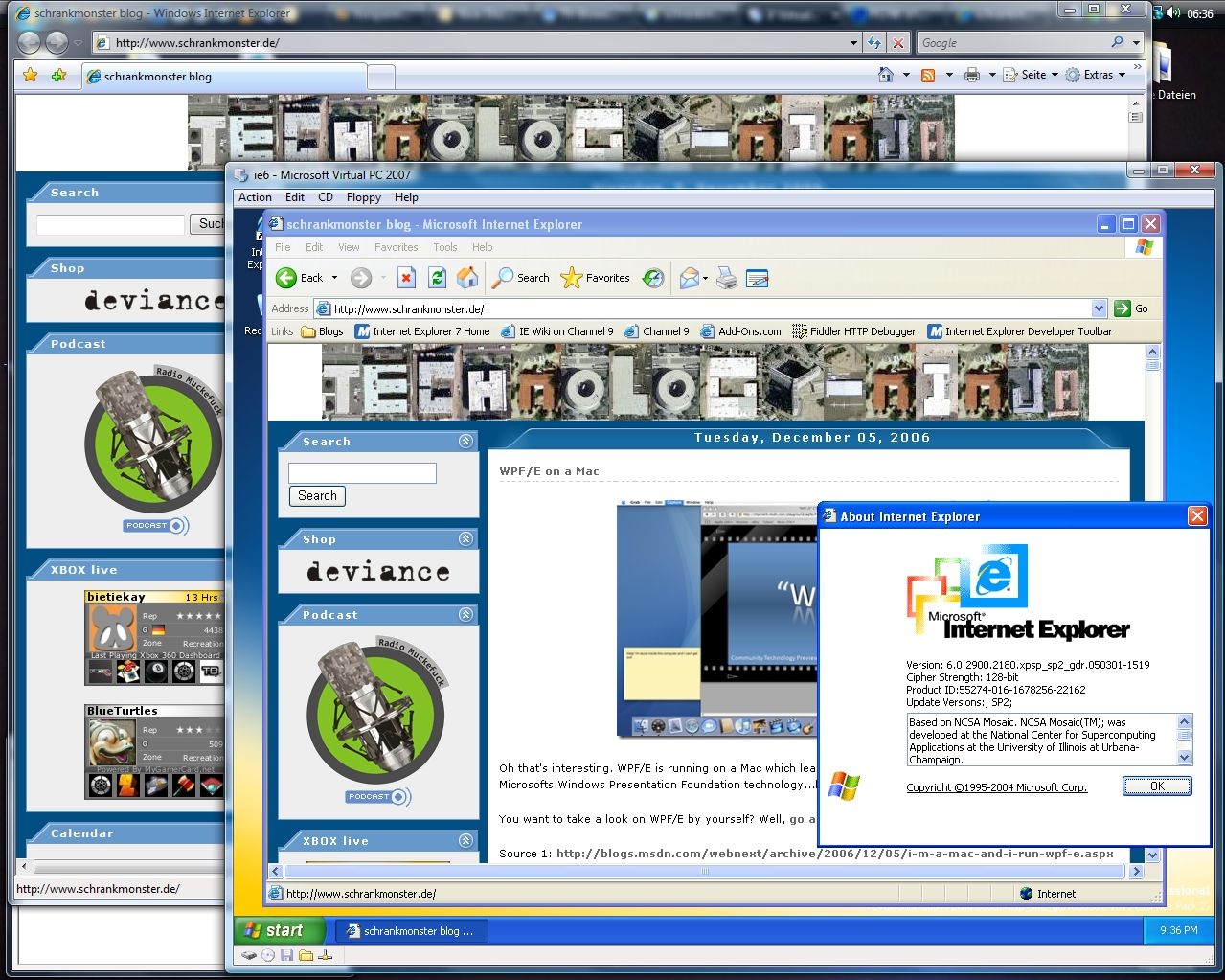
Task: Collapse the XBOX live panel in IE6 page
Action: (465, 840)
